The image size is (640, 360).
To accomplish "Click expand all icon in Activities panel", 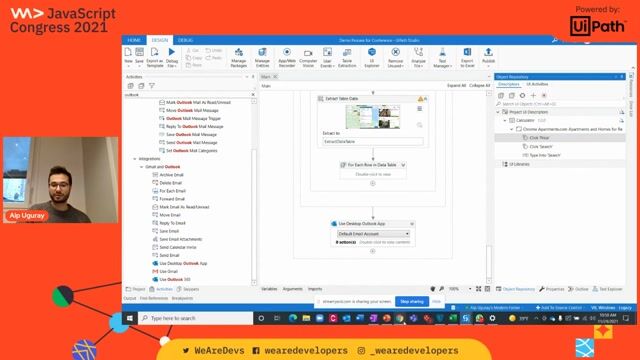I will 131,86.
